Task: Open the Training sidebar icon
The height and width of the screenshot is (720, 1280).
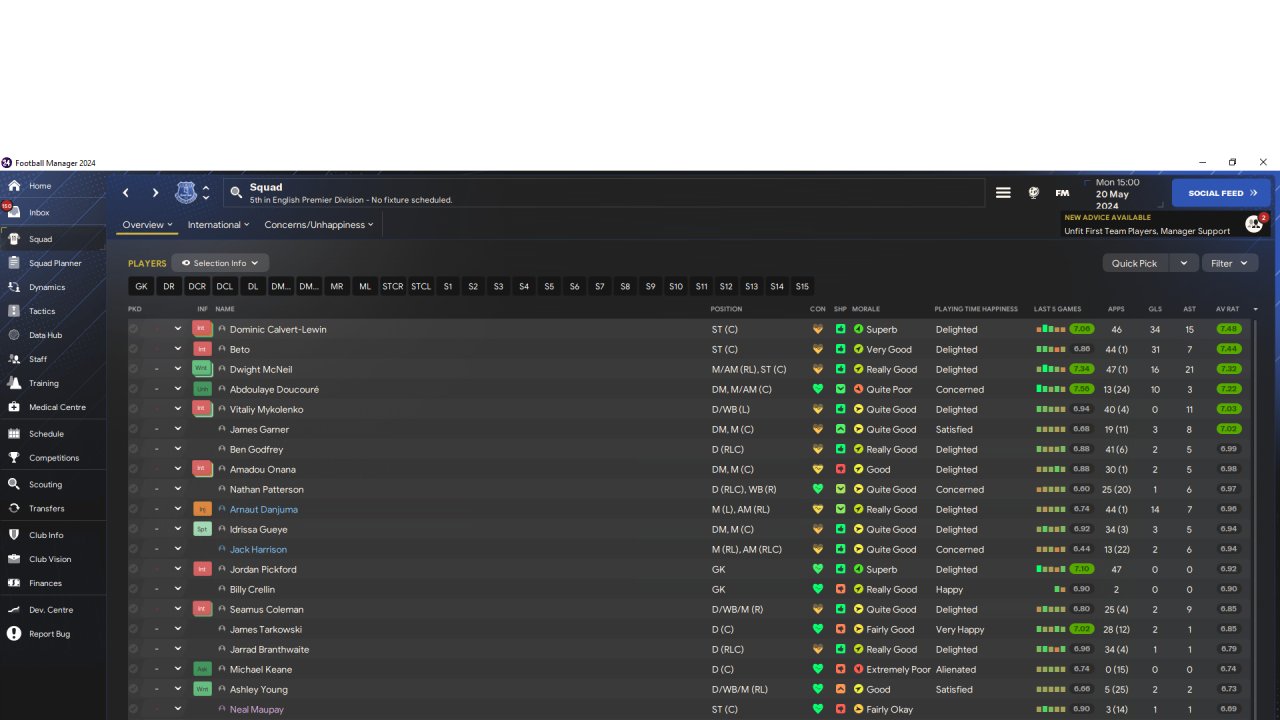Action: pyautogui.click(x=14, y=383)
